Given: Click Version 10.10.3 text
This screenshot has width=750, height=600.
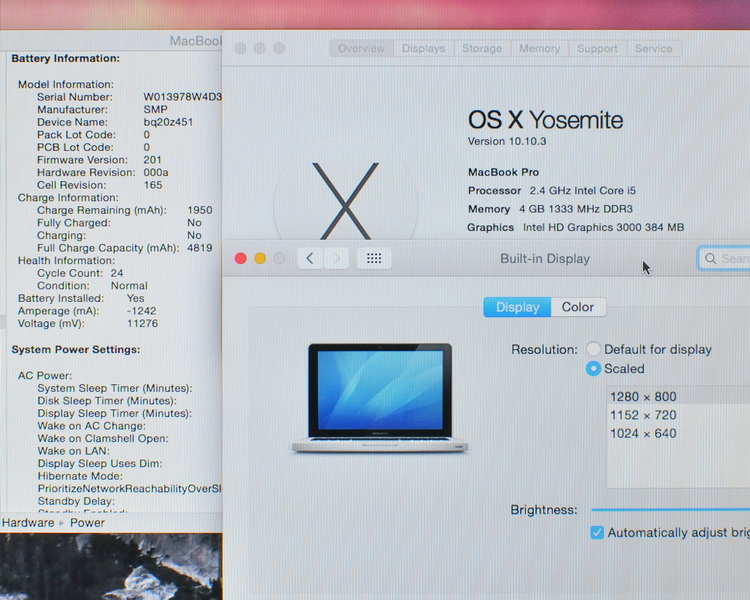Looking at the screenshot, I should [507, 141].
